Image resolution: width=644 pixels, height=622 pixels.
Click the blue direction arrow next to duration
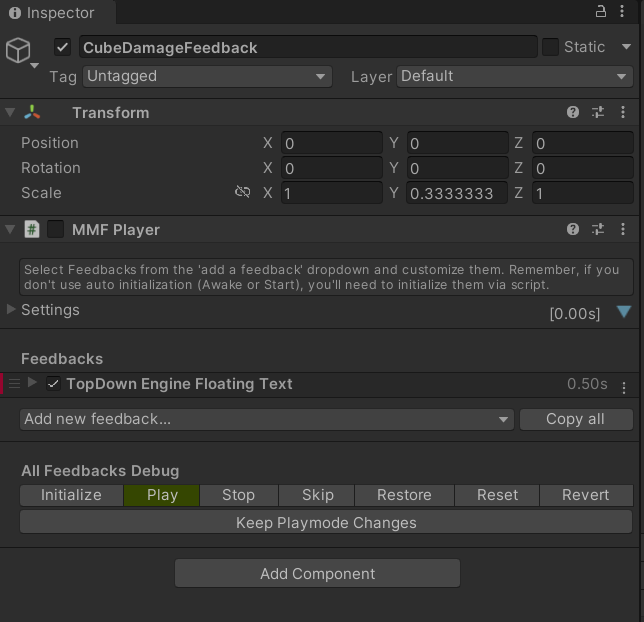coord(624,311)
